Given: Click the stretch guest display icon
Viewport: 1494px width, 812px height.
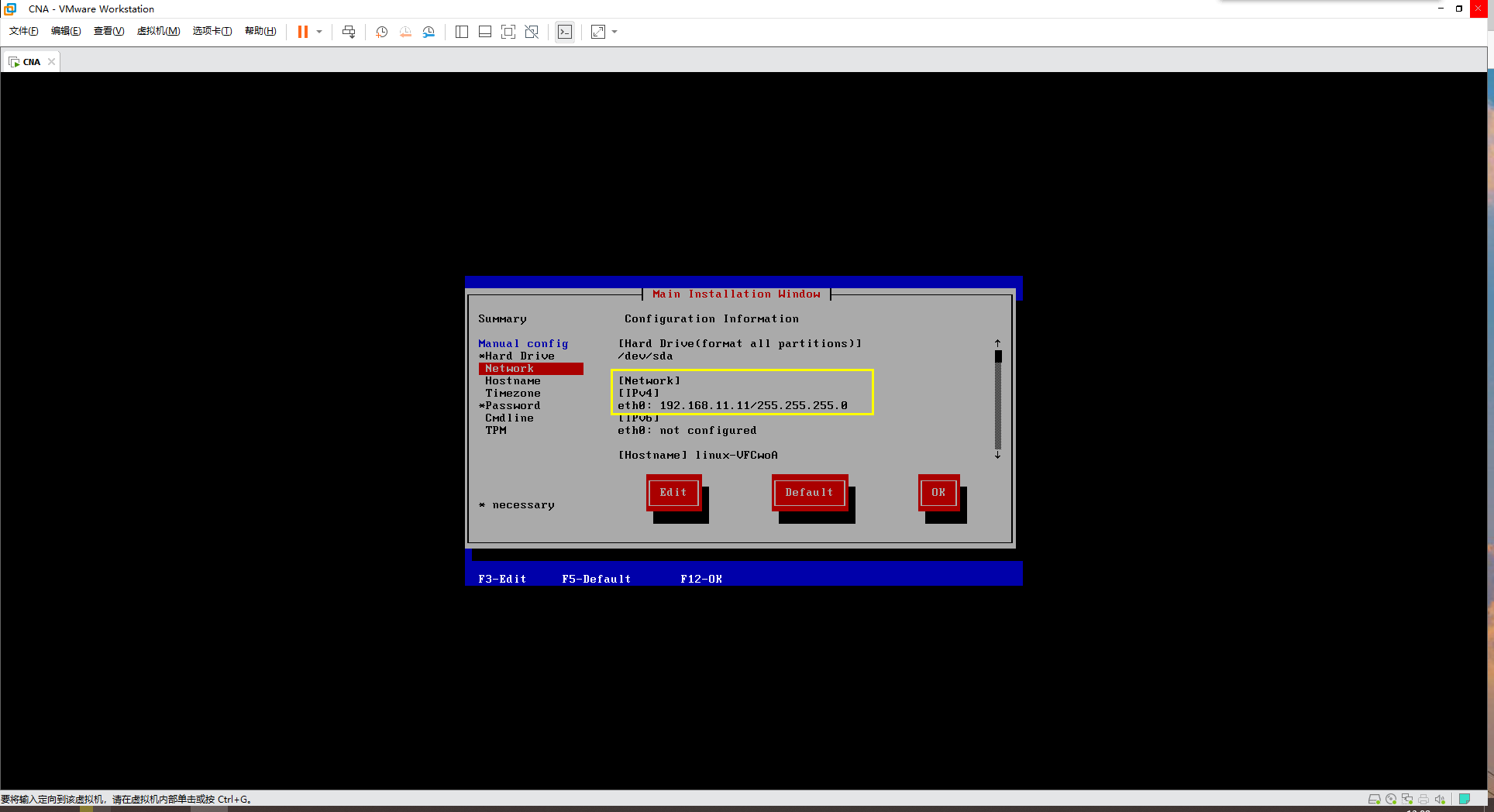Looking at the screenshot, I should tap(598, 32).
